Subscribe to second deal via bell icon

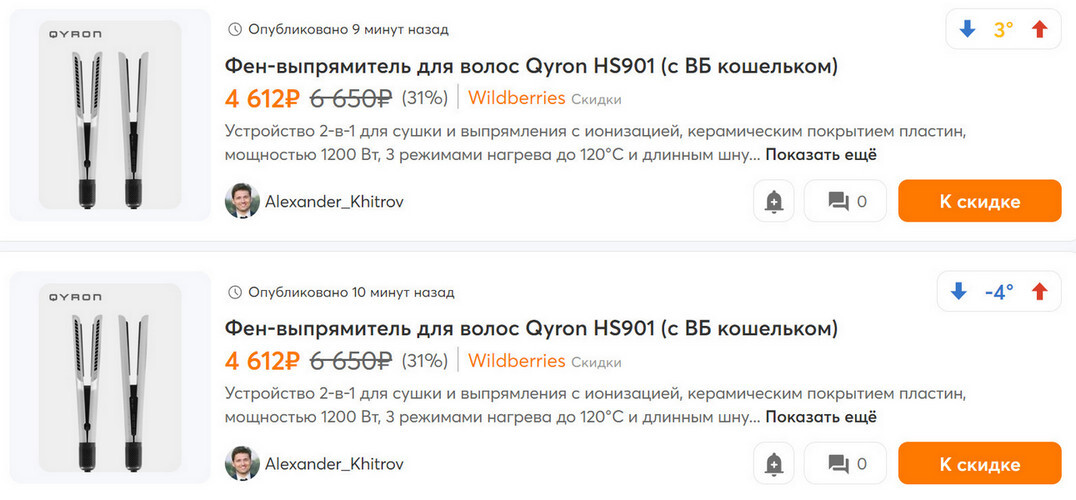point(774,464)
